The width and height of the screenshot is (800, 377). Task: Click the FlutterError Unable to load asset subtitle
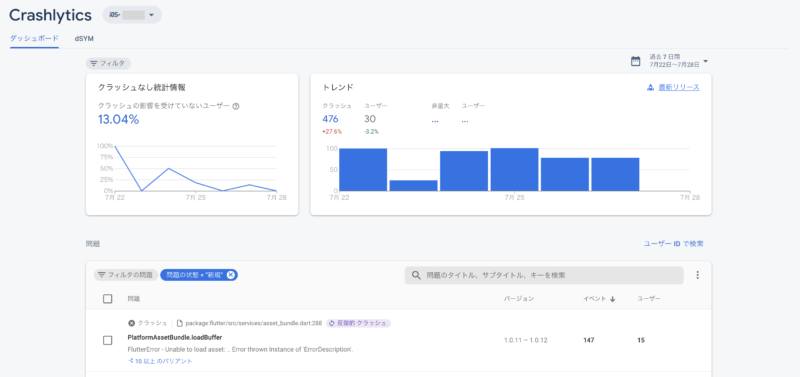(240, 350)
